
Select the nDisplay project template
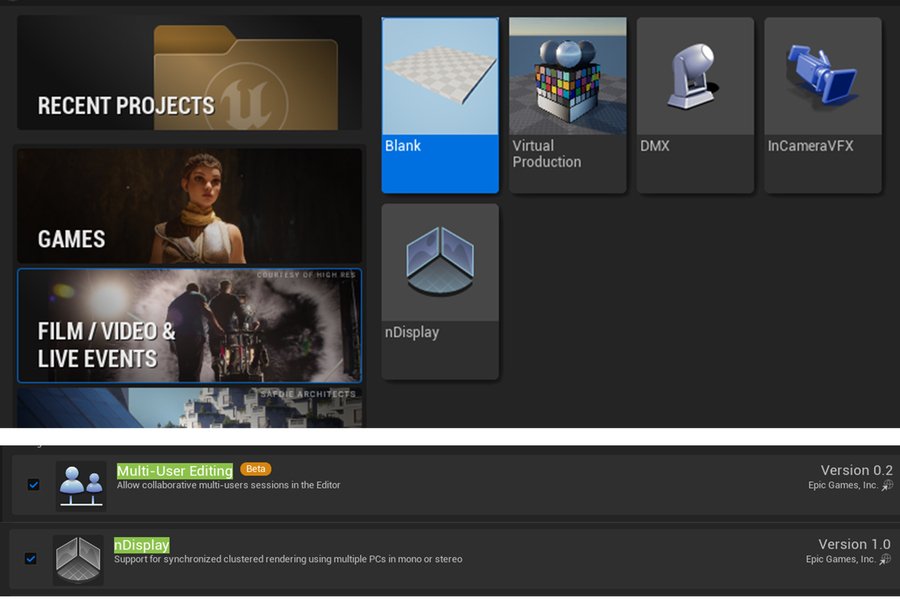(x=440, y=292)
